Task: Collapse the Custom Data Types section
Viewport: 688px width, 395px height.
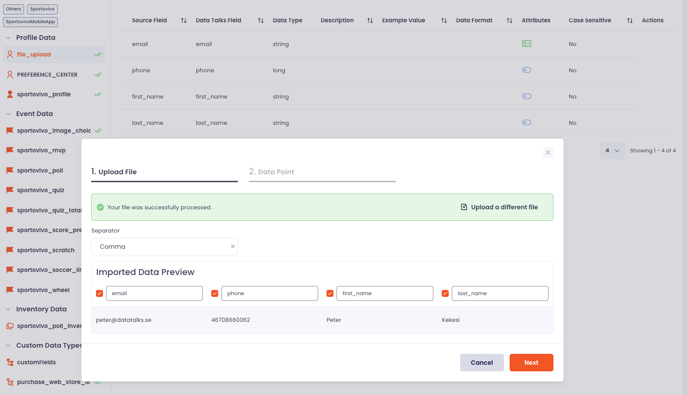Action: [8, 345]
